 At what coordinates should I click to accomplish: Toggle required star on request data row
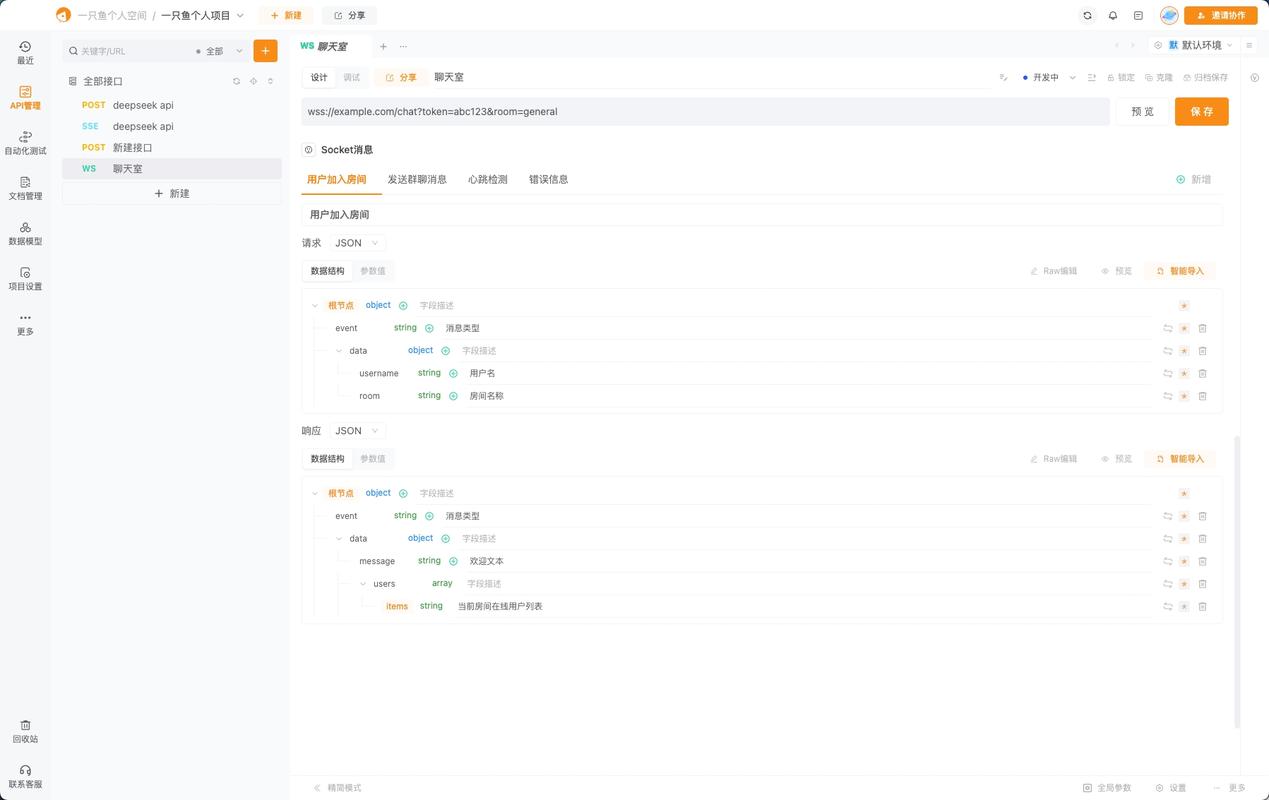[x=1184, y=351]
